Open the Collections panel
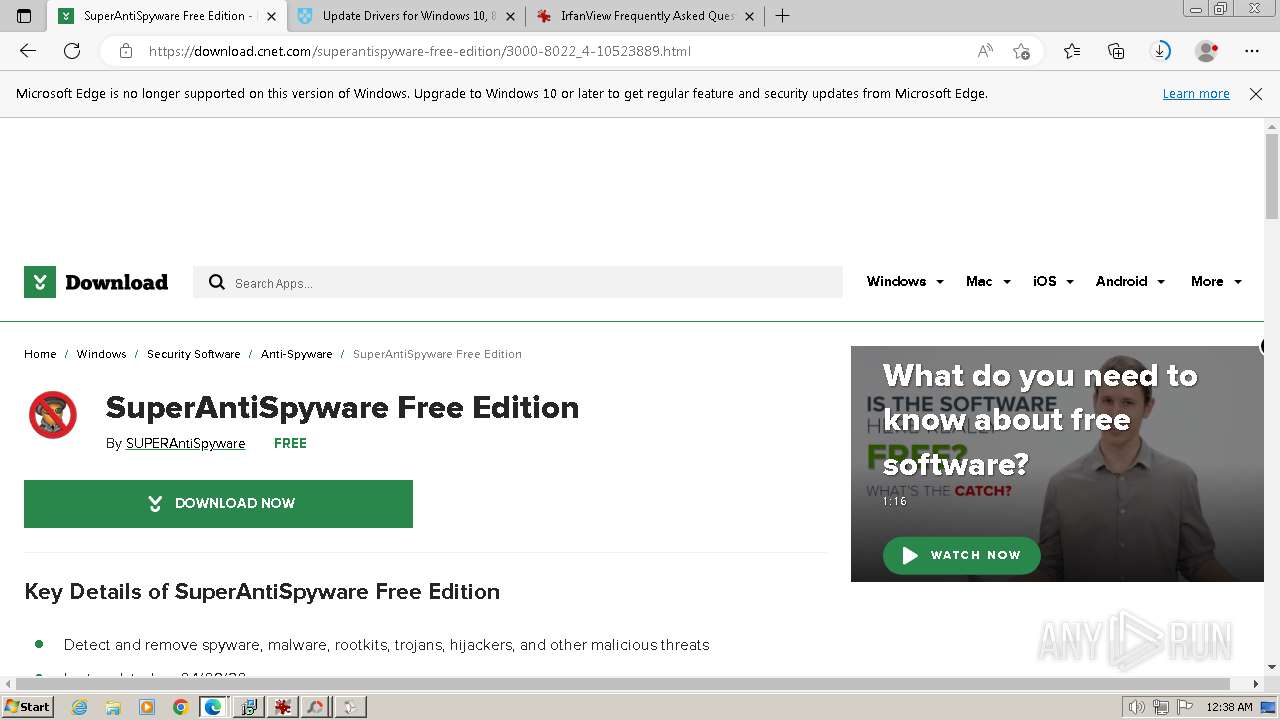1280x720 pixels. (x=1116, y=51)
